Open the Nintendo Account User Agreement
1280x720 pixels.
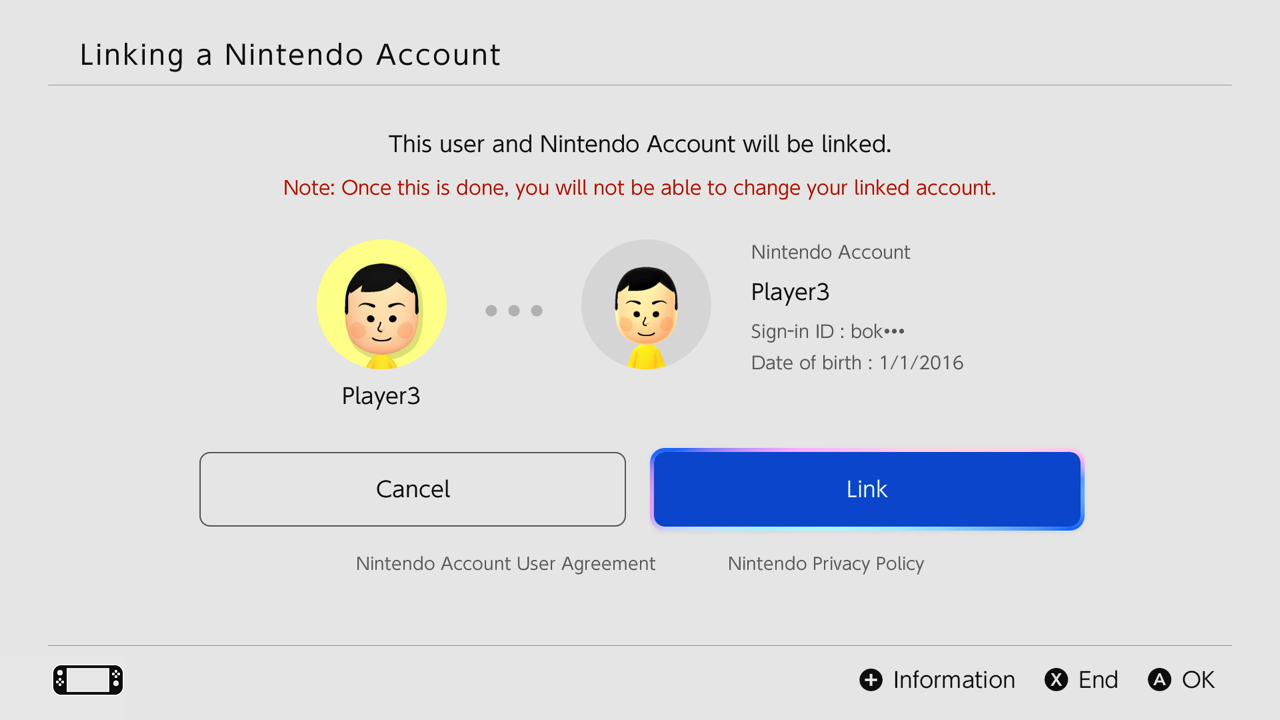pyautogui.click(x=505, y=563)
